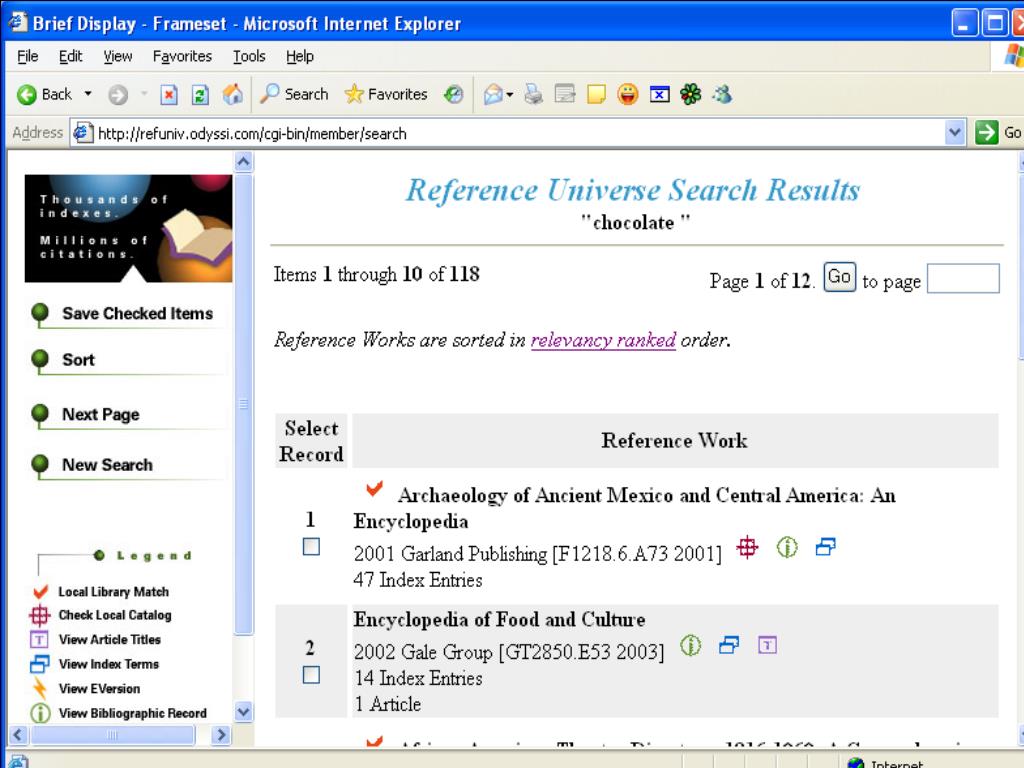Click the sidebar horizontal scroll right arrow

click(221, 735)
